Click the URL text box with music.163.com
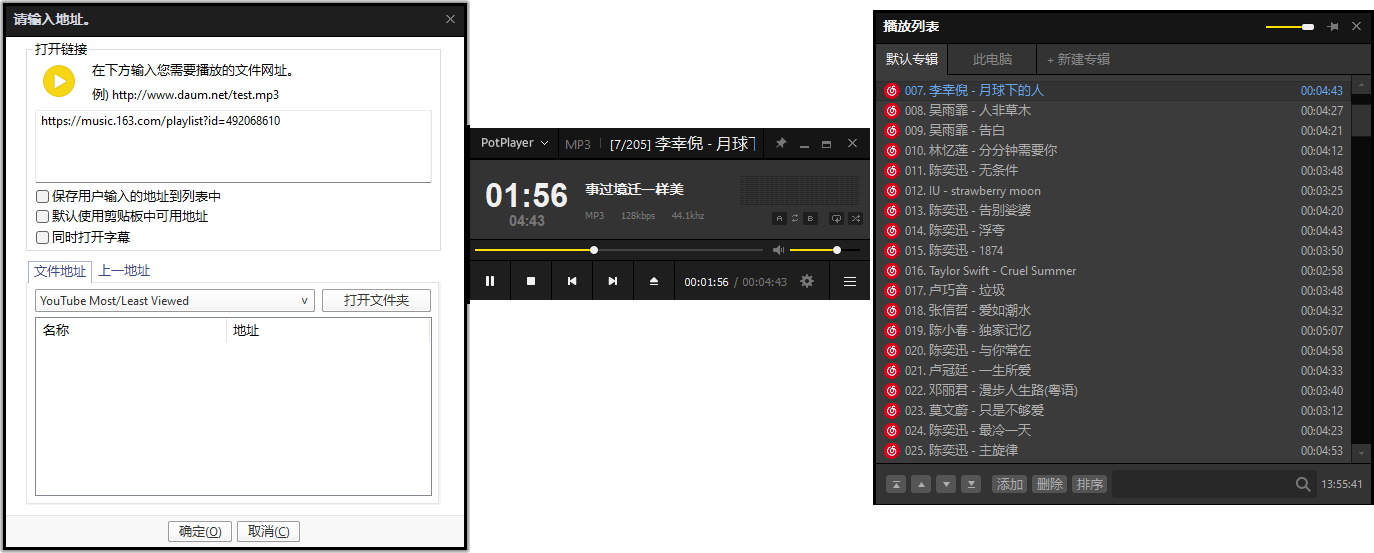The image size is (1374, 553). 233,146
